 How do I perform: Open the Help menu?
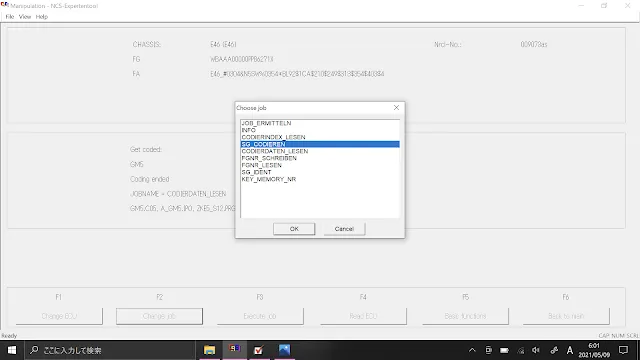point(42,17)
